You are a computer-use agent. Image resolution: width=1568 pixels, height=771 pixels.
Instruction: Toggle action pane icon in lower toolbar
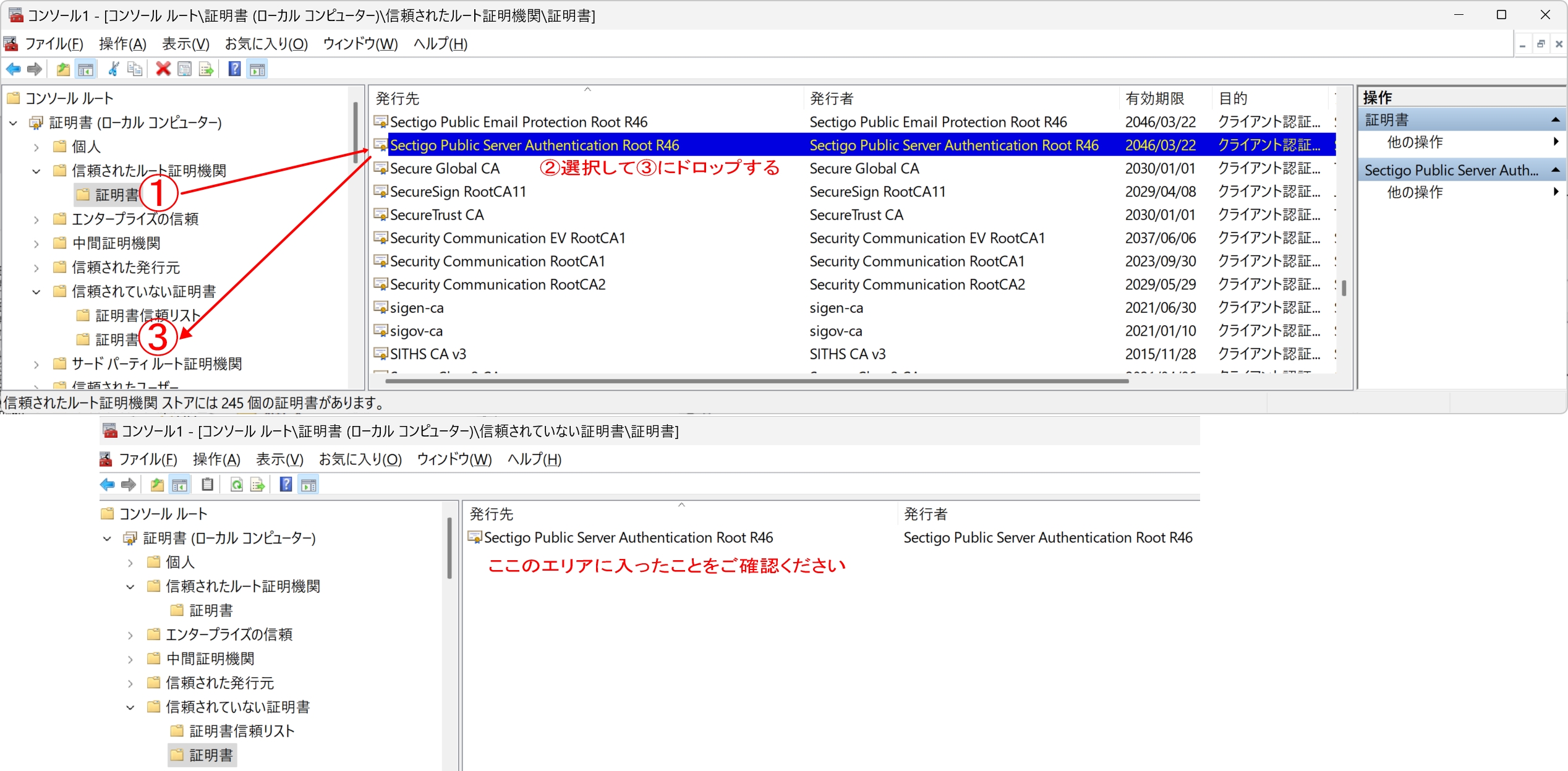(309, 485)
